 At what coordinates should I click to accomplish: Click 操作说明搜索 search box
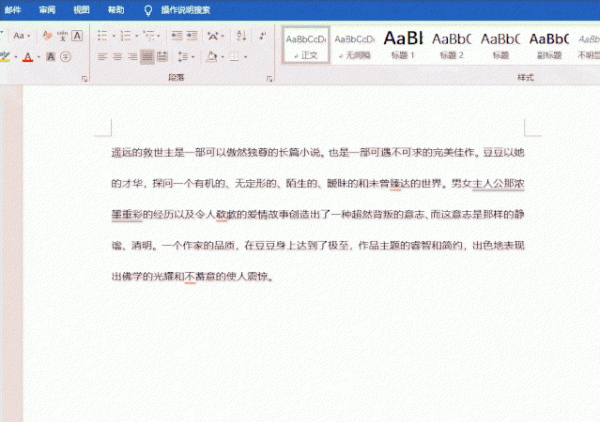click(186, 10)
